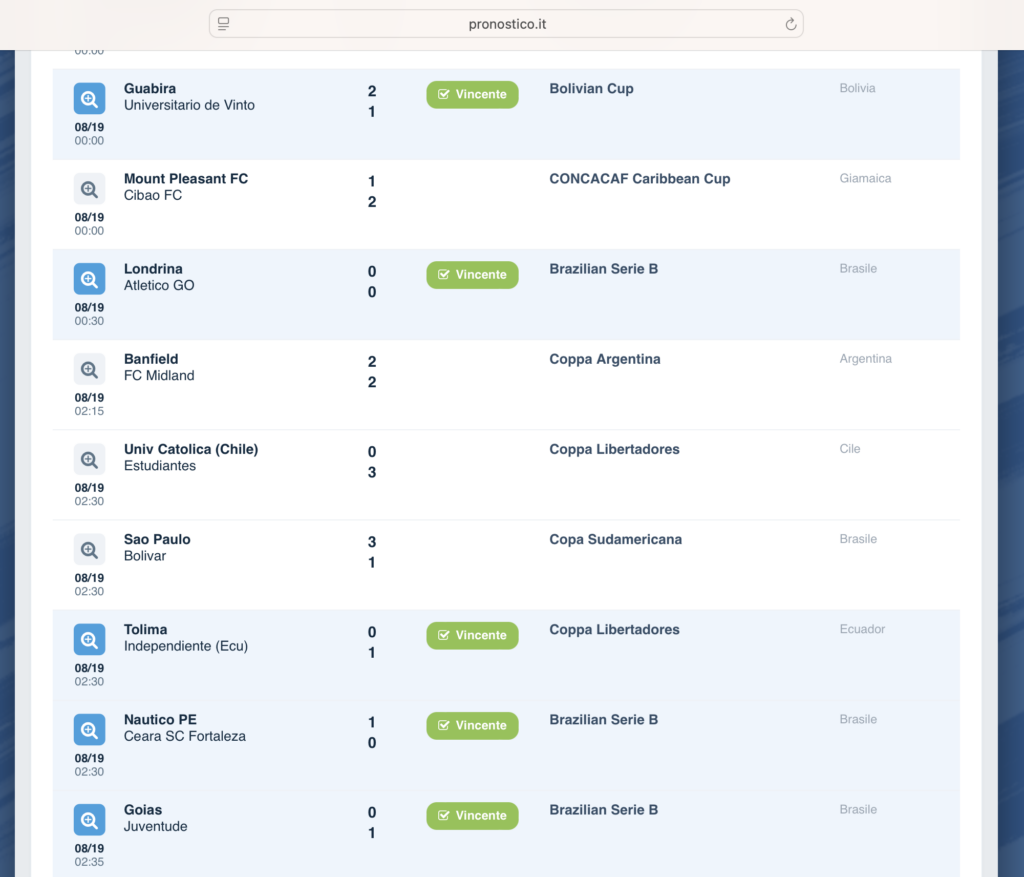Click Vincente badge for Goias match
Viewport: 1024px width, 877px height.
click(472, 815)
